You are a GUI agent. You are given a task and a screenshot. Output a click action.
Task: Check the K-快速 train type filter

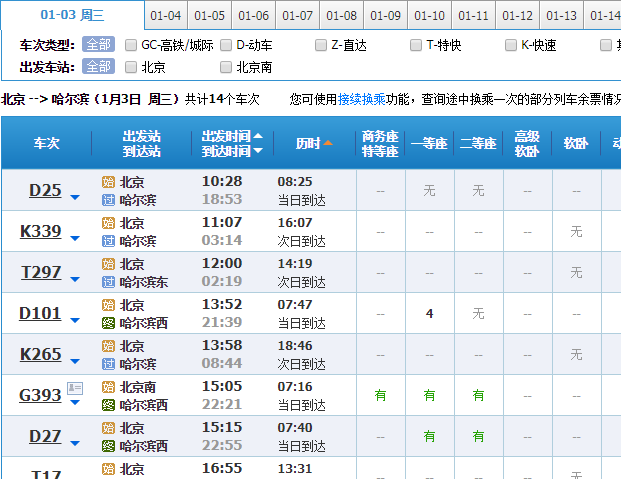click(511, 45)
